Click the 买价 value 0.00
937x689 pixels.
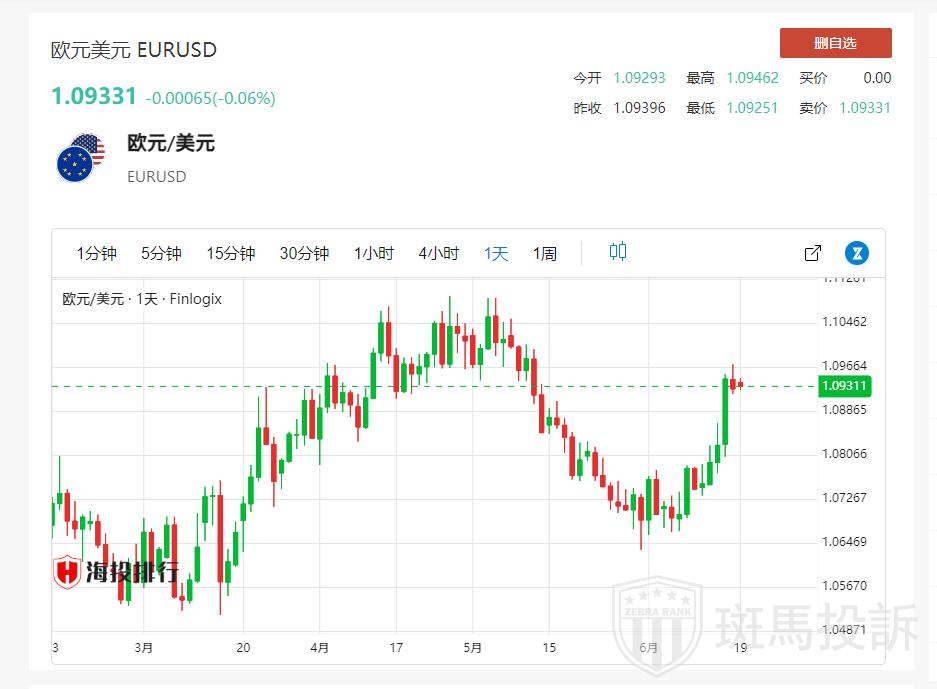(877, 78)
